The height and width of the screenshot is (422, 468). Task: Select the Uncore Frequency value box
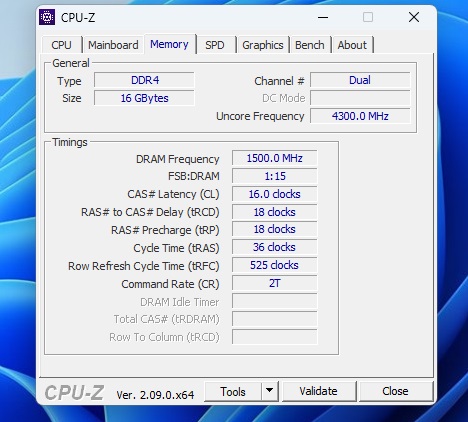point(360,116)
